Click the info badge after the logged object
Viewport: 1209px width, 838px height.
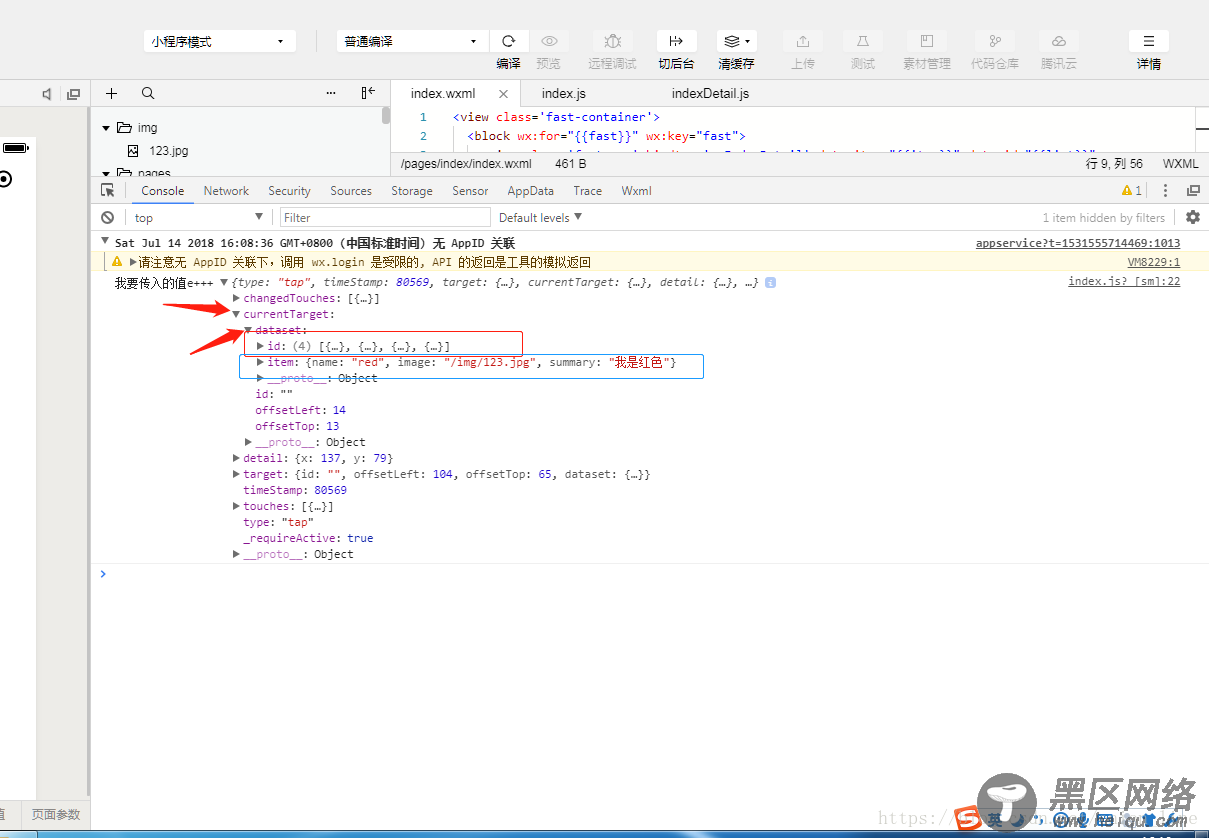click(x=771, y=283)
